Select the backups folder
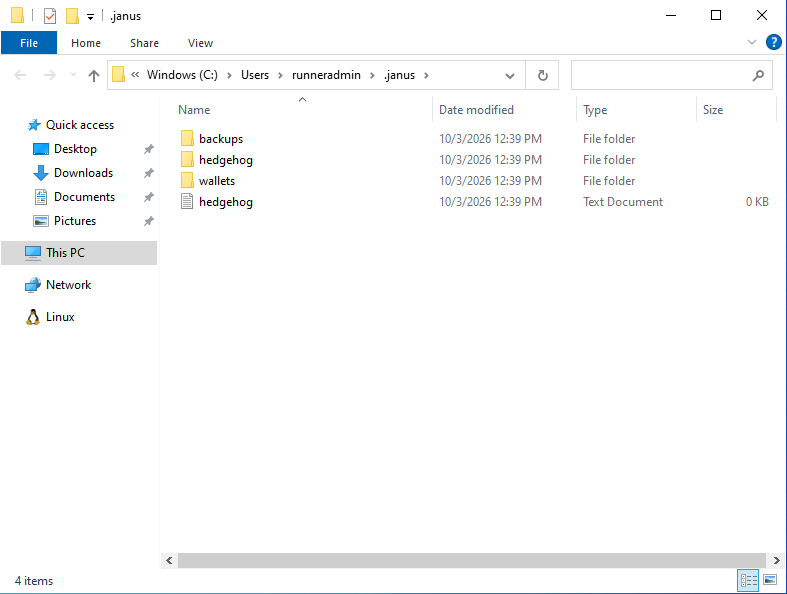This screenshot has width=787, height=594. [221, 139]
